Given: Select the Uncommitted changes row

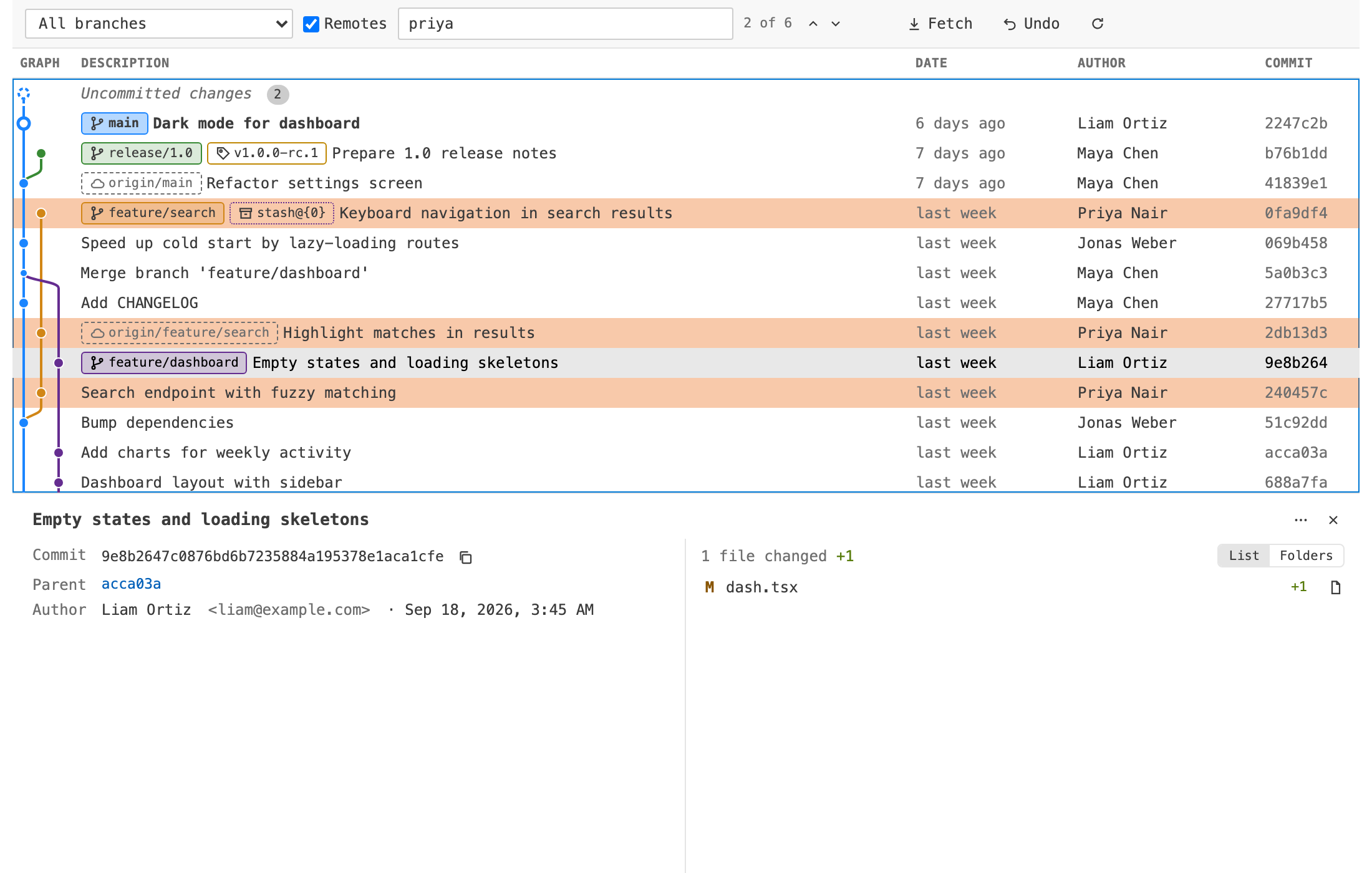Looking at the screenshot, I should (686, 94).
